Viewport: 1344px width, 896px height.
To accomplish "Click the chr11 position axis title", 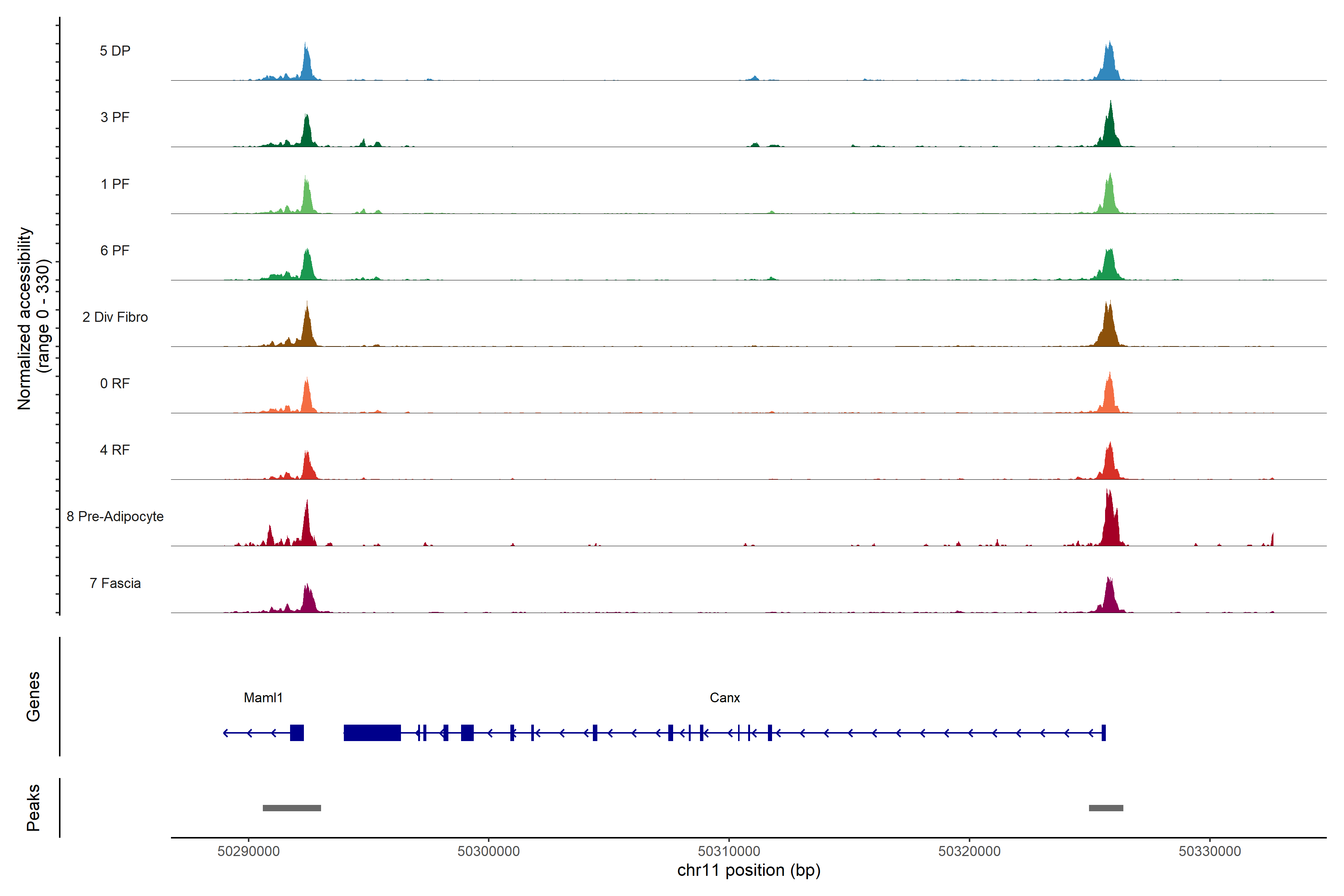I will coord(749,870).
